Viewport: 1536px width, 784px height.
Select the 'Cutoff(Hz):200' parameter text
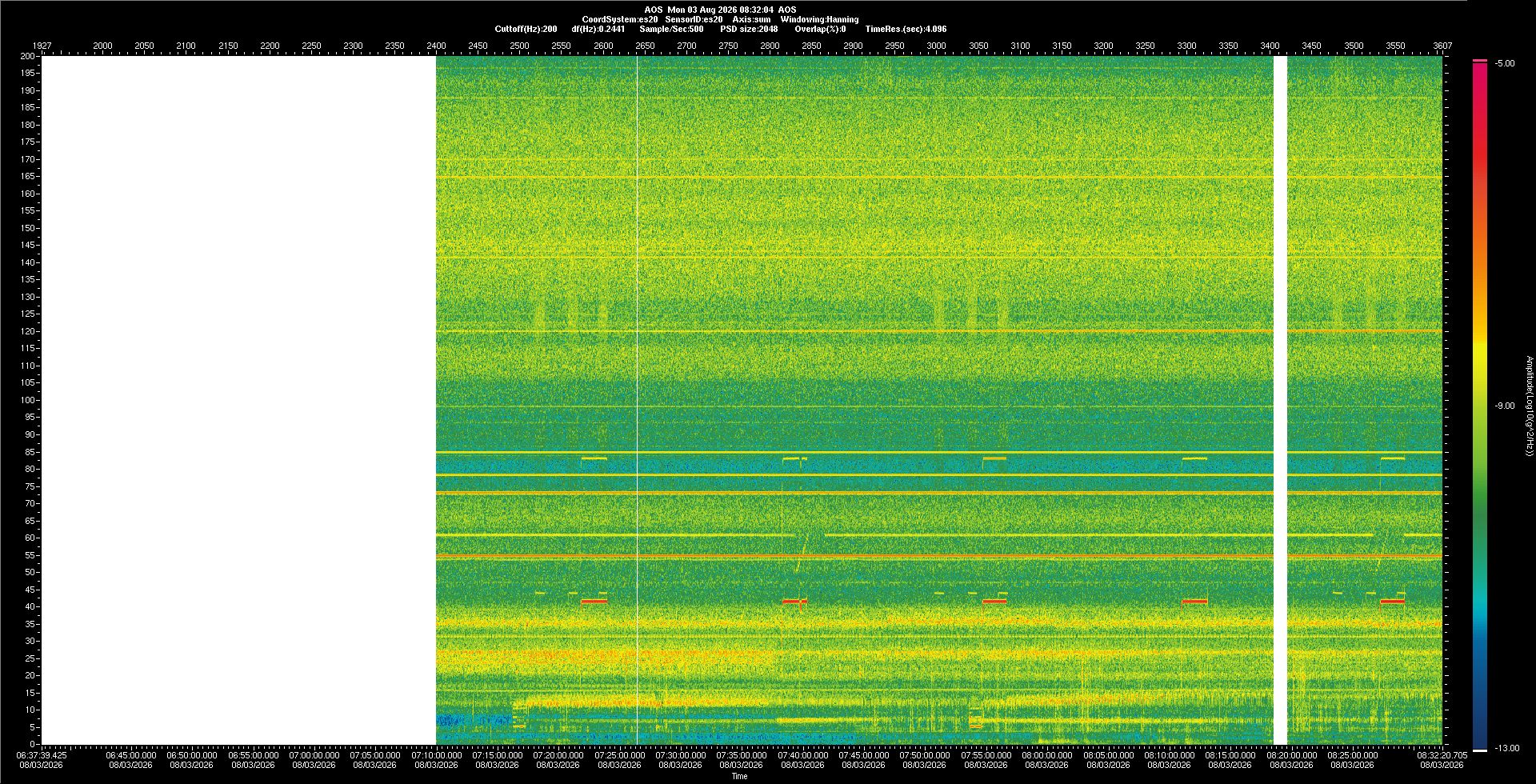[526, 29]
